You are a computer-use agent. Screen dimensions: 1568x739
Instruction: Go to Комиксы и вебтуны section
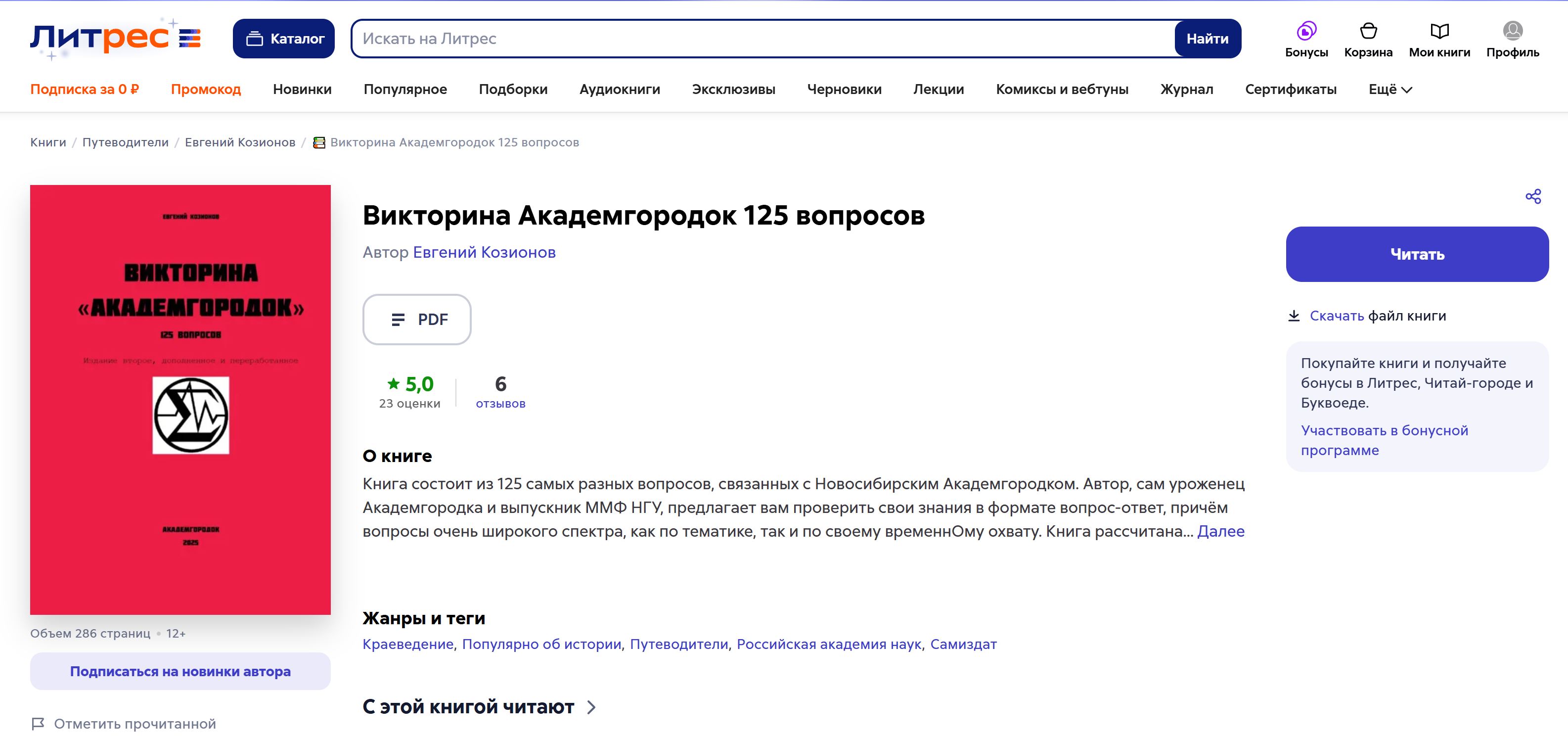[1062, 90]
